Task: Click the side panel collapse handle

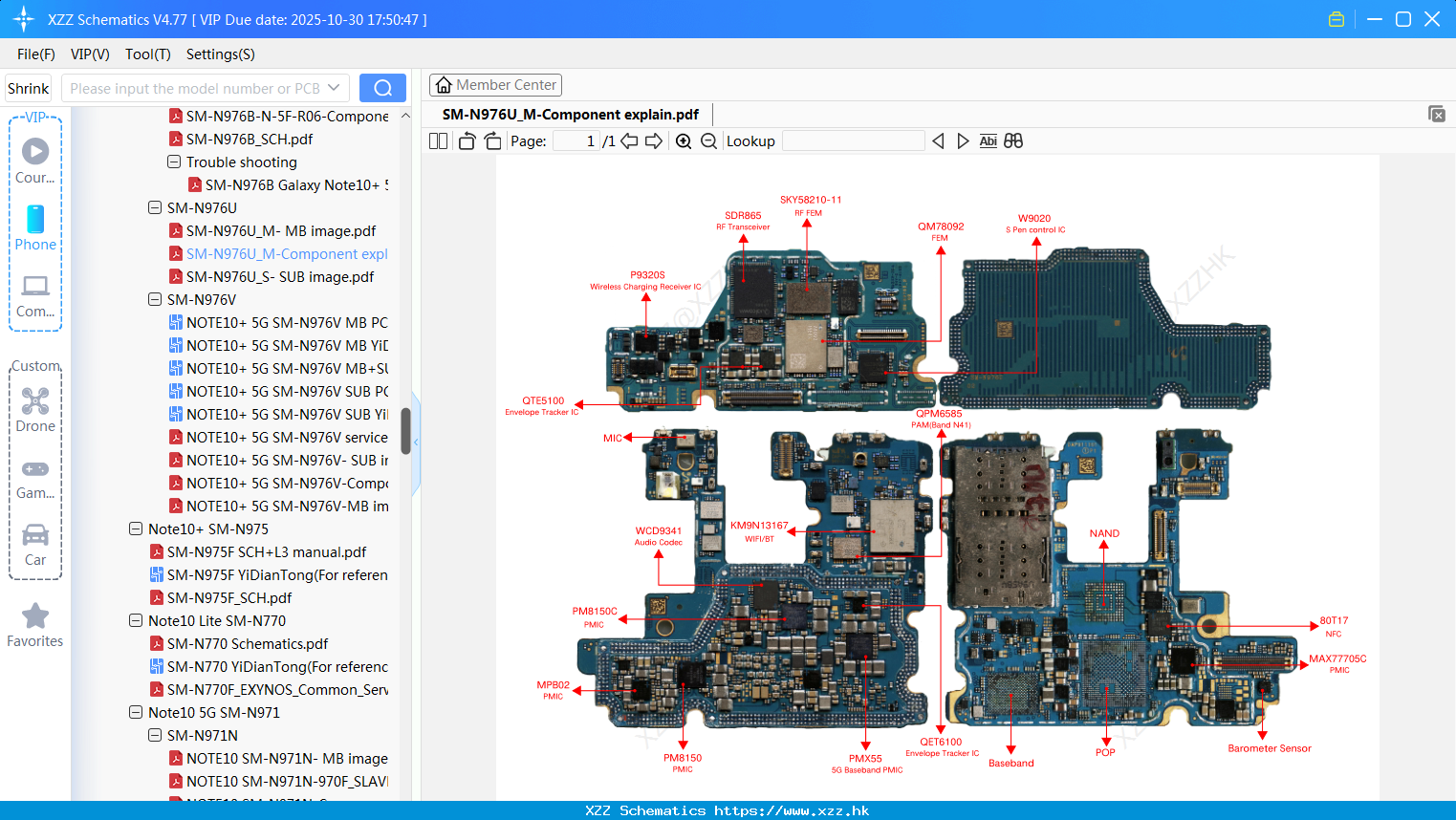Action: (x=416, y=442)
